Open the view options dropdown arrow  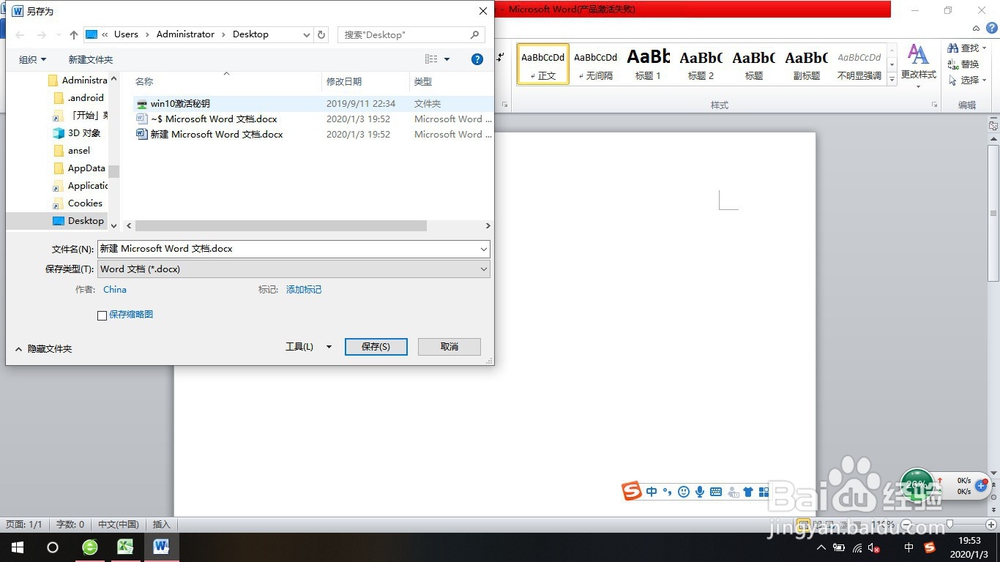(x=446, y=59)
